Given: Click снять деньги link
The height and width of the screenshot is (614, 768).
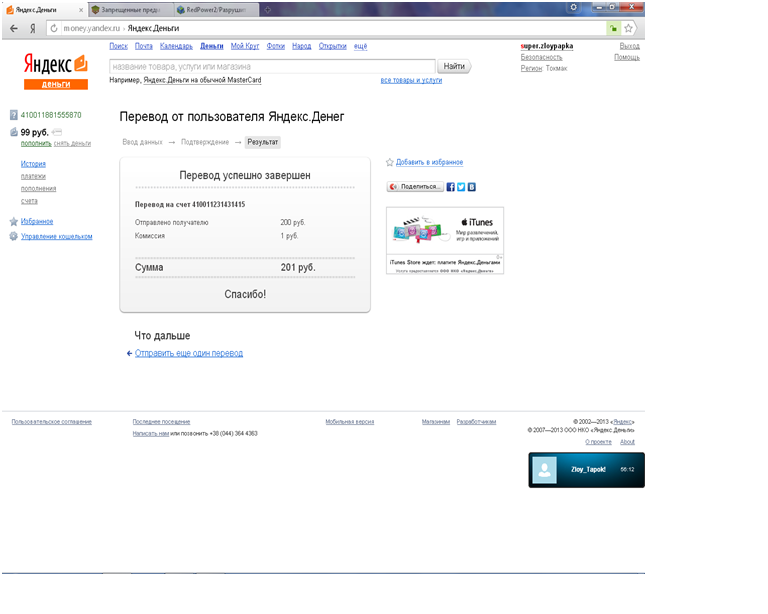Looking at the screenshot, I should (72, 143).
